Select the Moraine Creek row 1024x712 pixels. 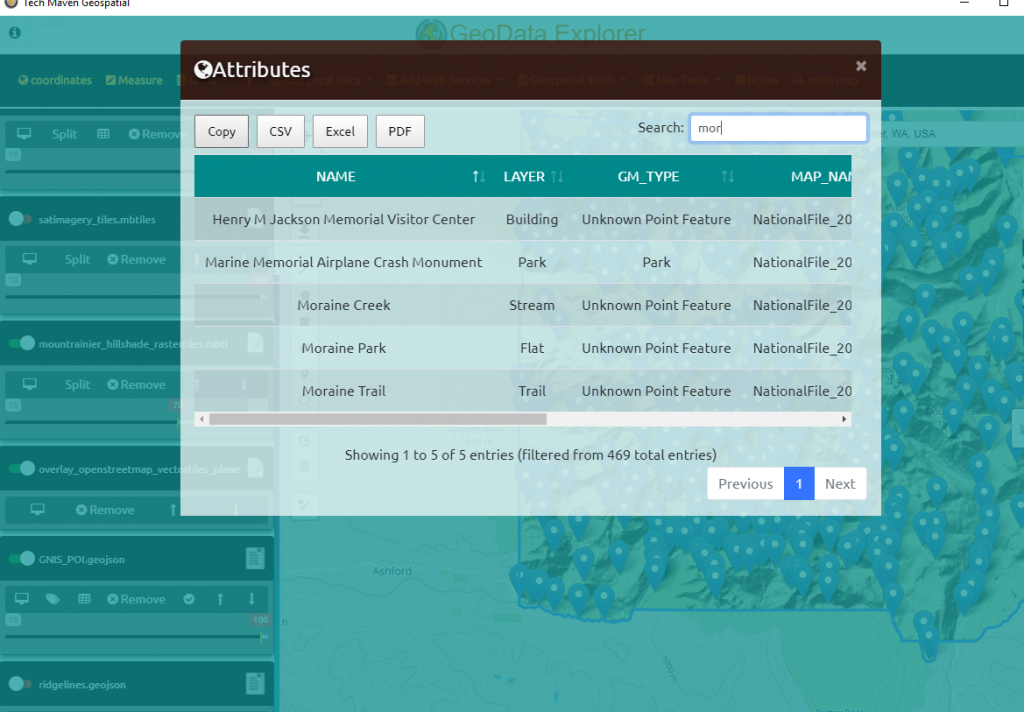(x=522, y=305)
